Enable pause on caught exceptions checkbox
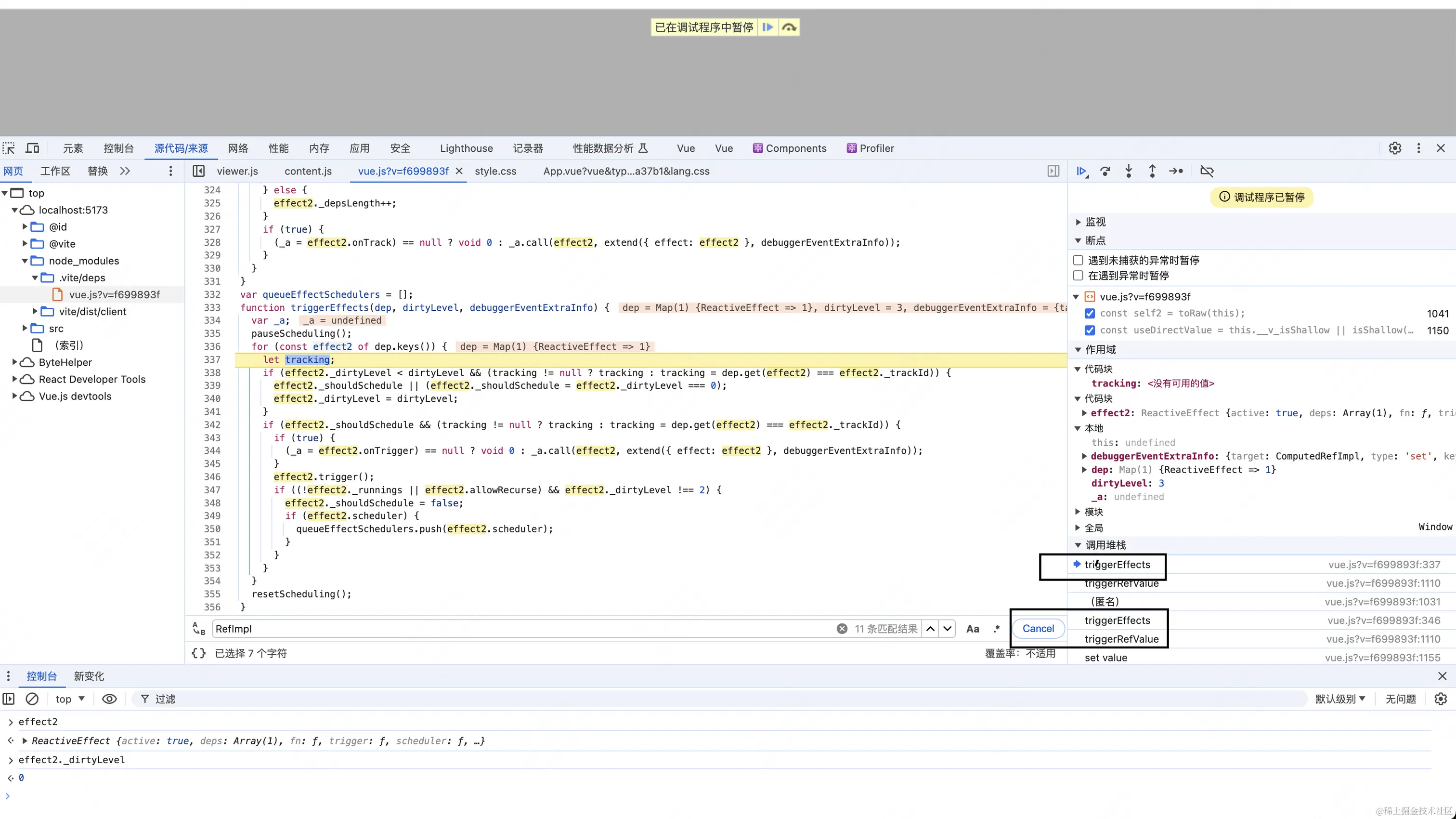The height and width of the screenshot is (819, 1456). (x=1079, y=276)
